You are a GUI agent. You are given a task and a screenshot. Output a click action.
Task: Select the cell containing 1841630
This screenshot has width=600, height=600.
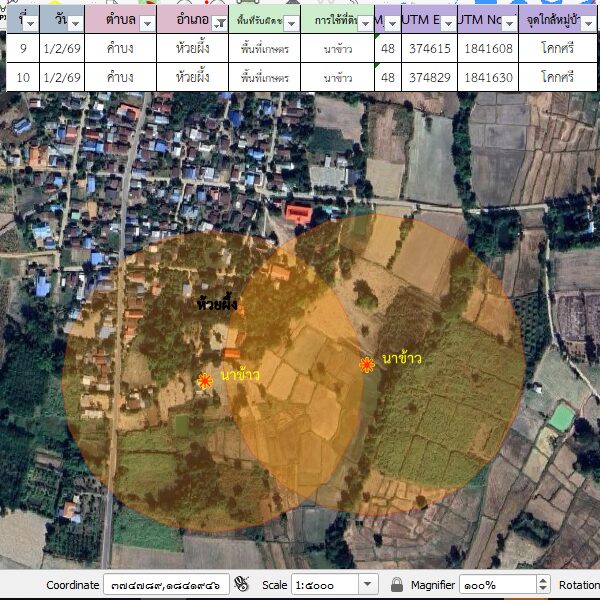pos(487,77)
